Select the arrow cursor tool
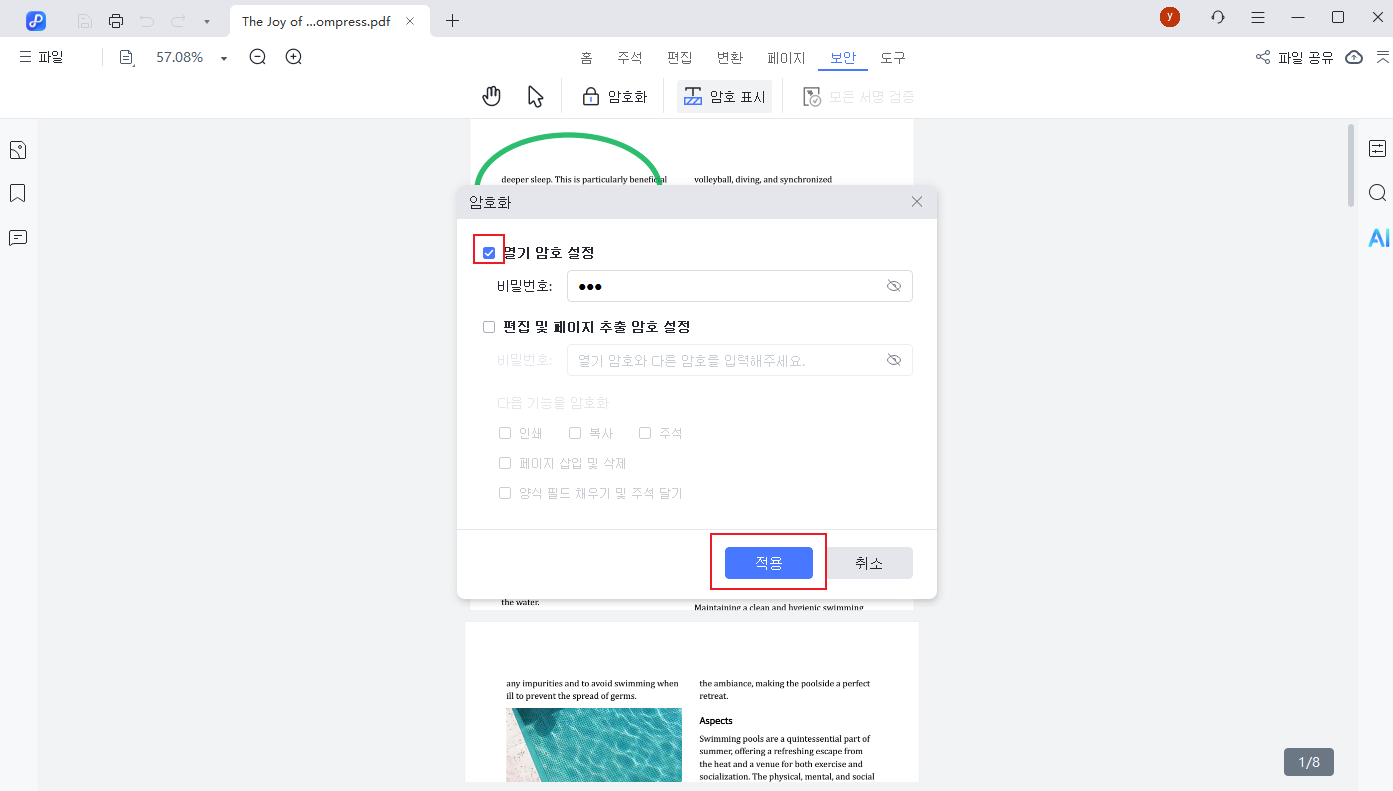Screen dimensions: 1393x791 point(535,96)
